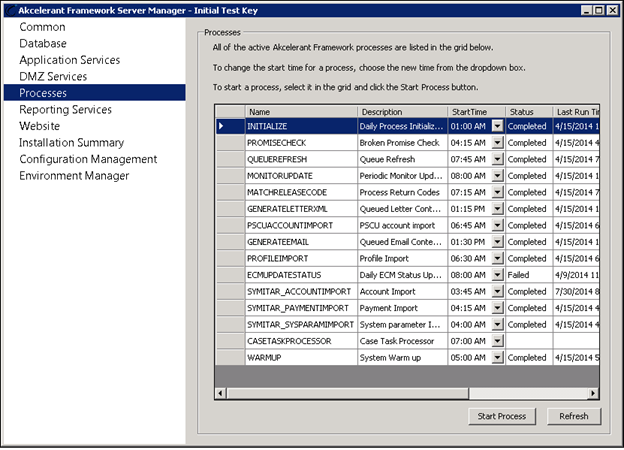Screen dimensions: 624x450
Task: Select the SYMITAR_ACCOUNTIMPORT process name
Action: coord(299,291)
